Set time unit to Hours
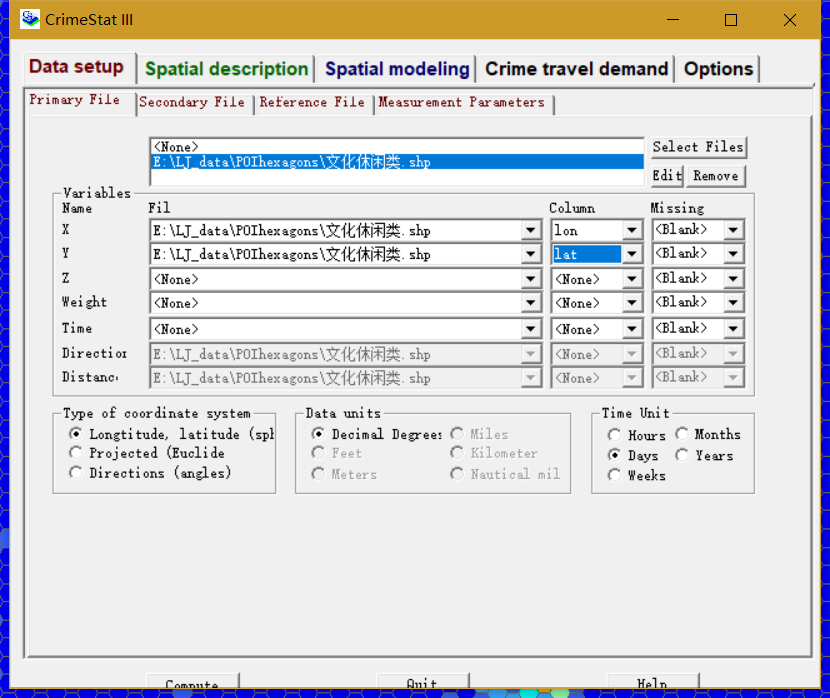Image resolution: width=830 pixels, height=698 pixels. 614,435
